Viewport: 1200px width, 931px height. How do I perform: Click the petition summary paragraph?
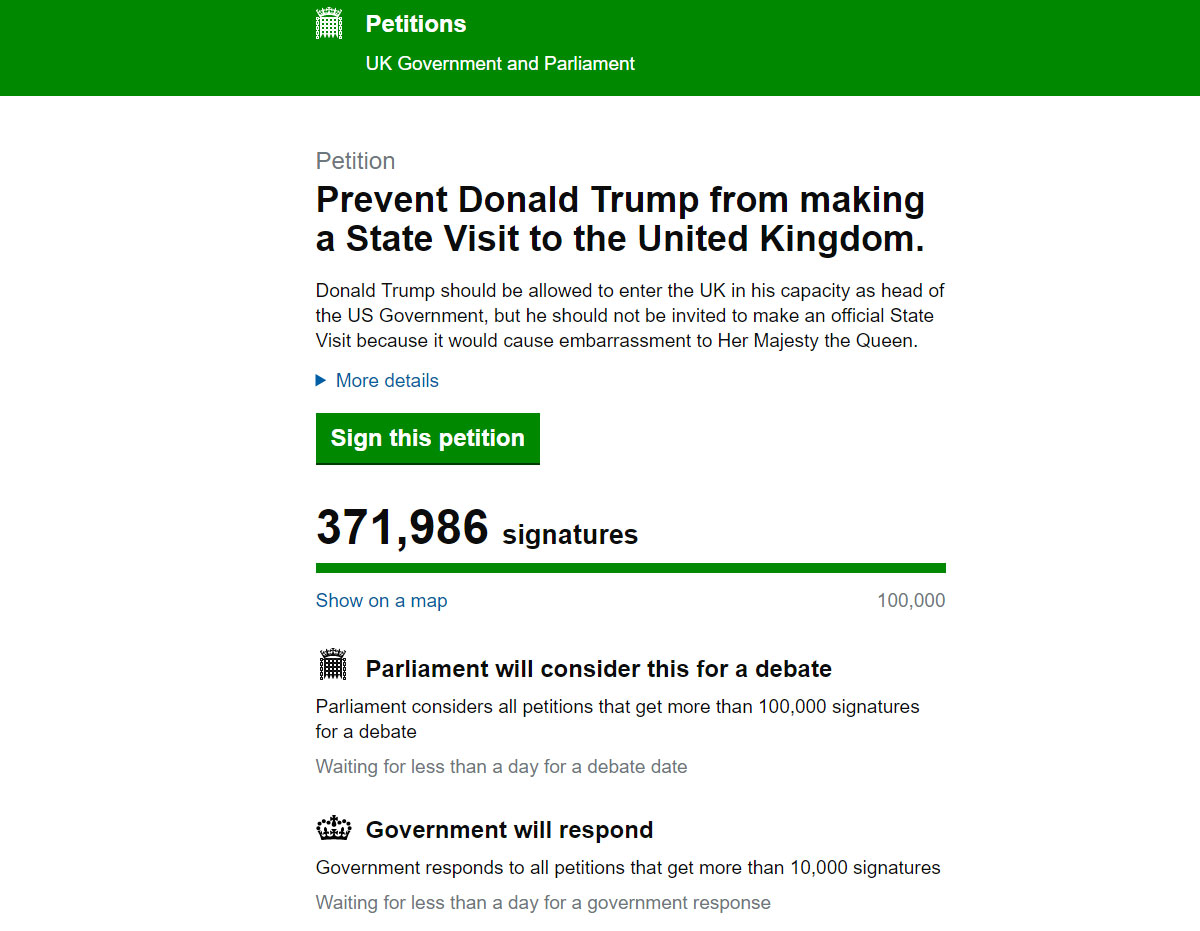pos(630,316)
